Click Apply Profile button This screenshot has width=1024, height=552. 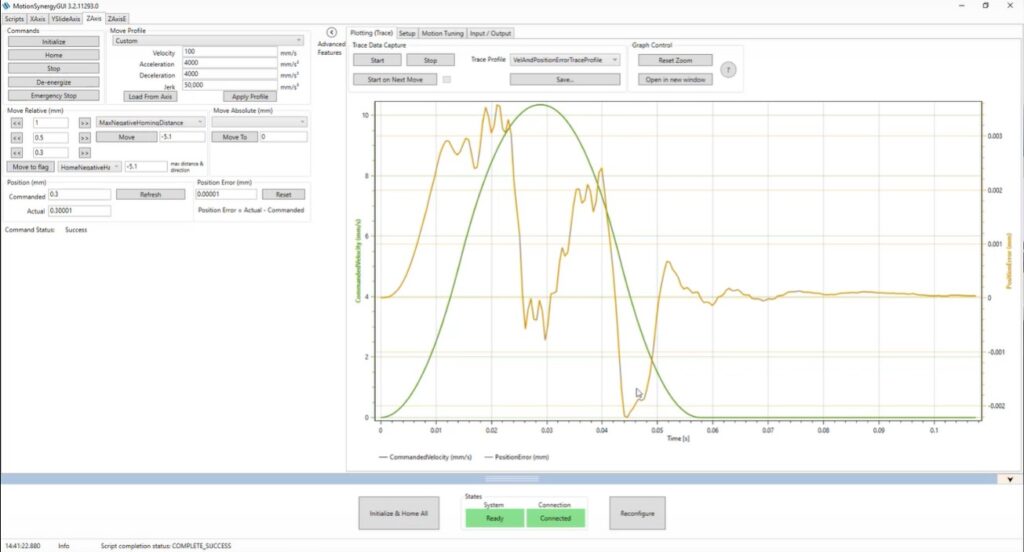point(250,97)
